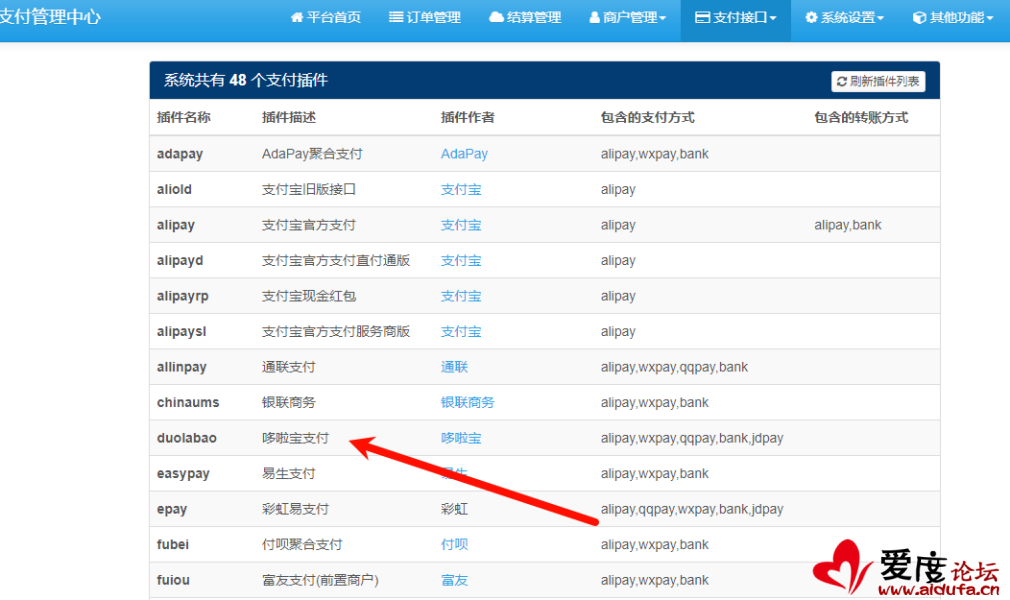Screen dimensions: 1010x600
Task: Open the 支付宝 author link in the alipay row
Action: pos(461,225)
